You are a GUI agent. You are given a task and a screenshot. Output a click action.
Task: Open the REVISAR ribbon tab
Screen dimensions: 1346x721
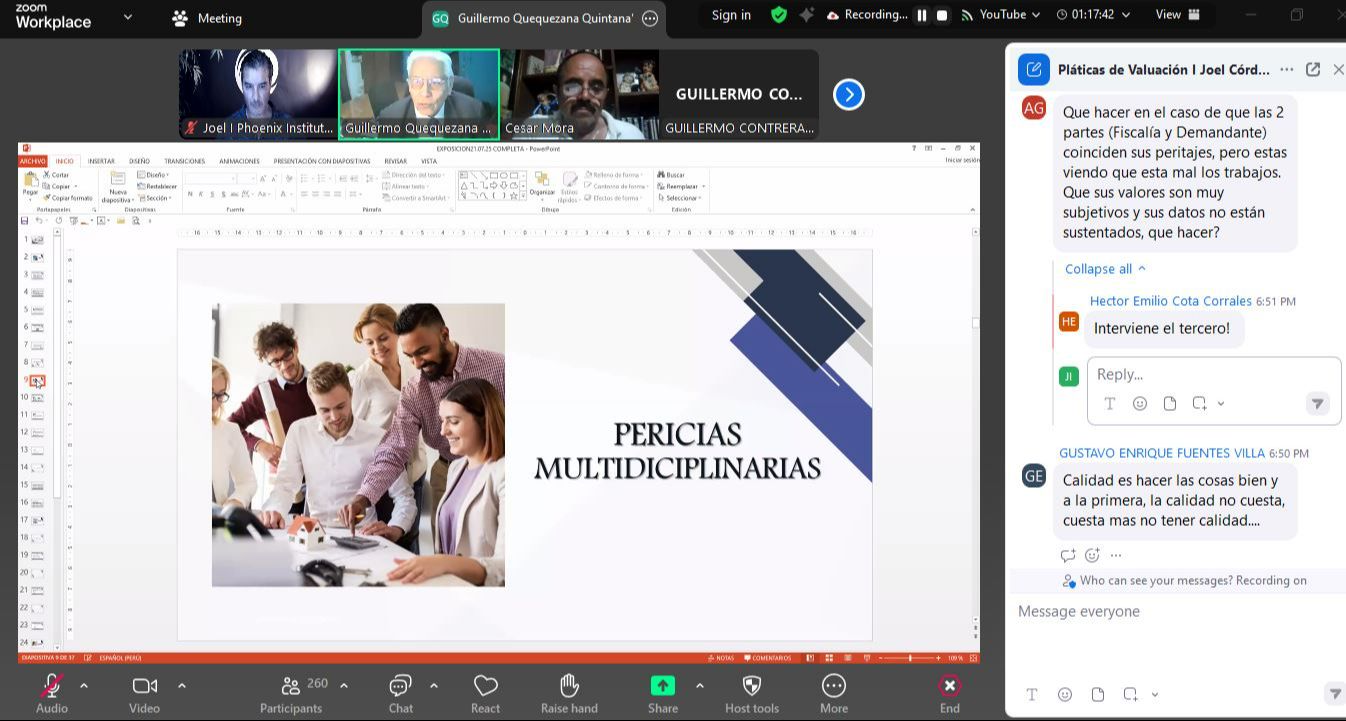tap(396, 161)
